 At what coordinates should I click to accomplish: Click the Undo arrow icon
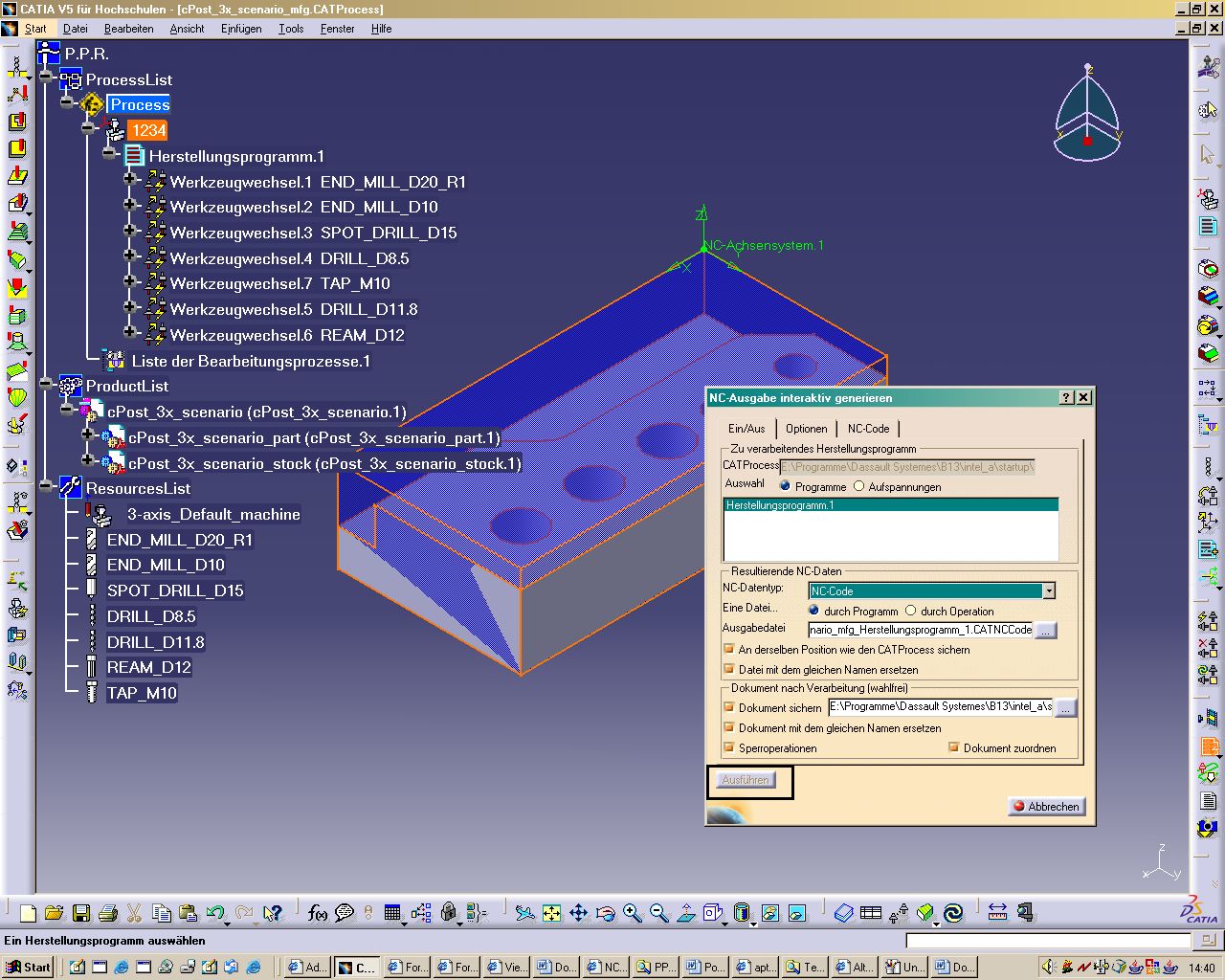pos(214,913)
